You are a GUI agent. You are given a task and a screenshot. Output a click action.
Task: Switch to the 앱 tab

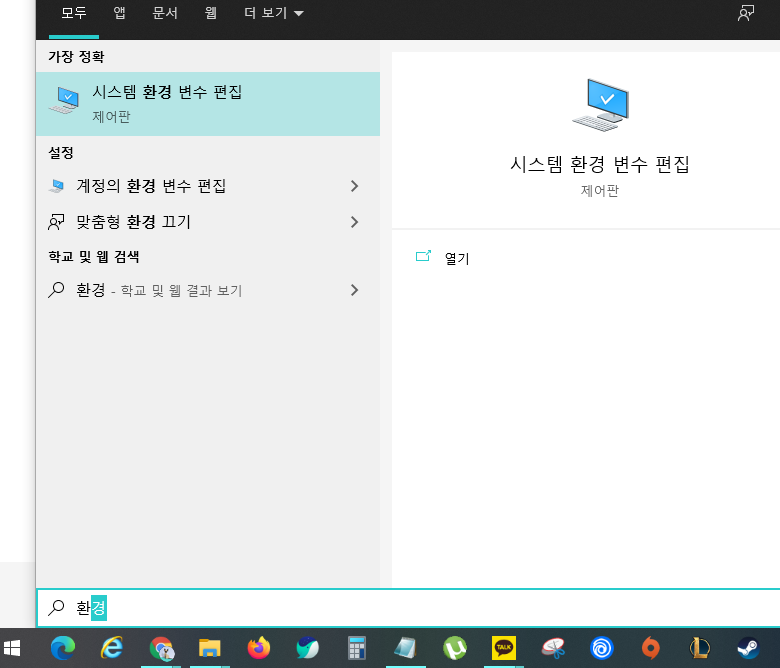tap(119, 13)
